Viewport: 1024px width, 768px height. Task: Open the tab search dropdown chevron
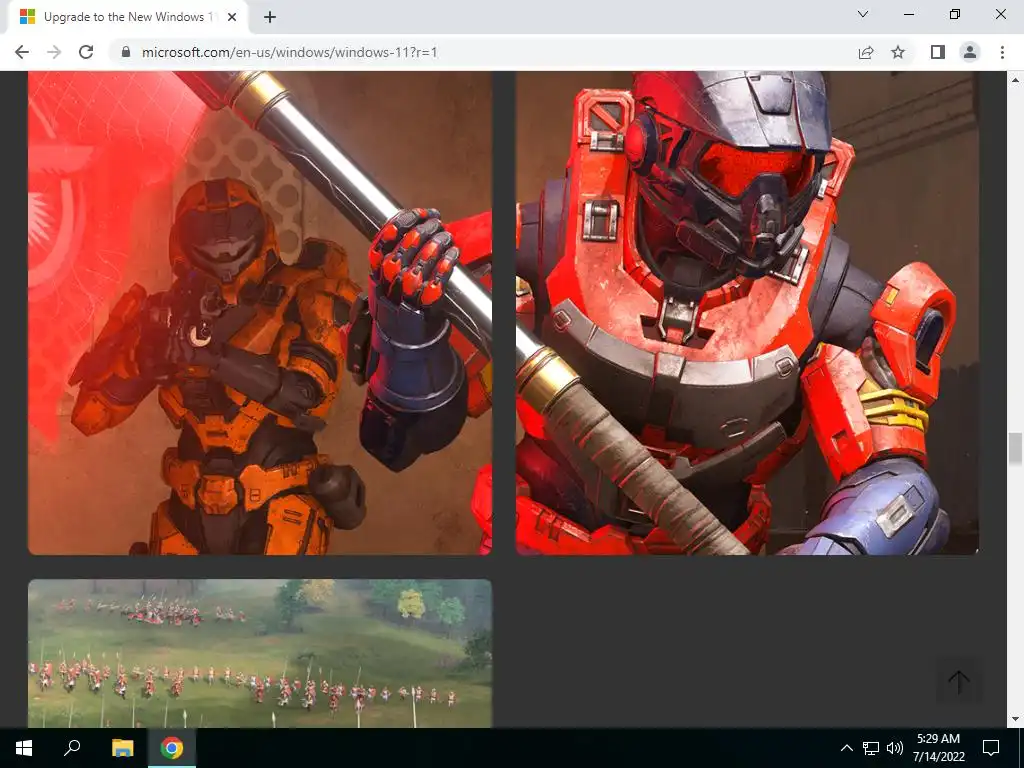(863, 14)
